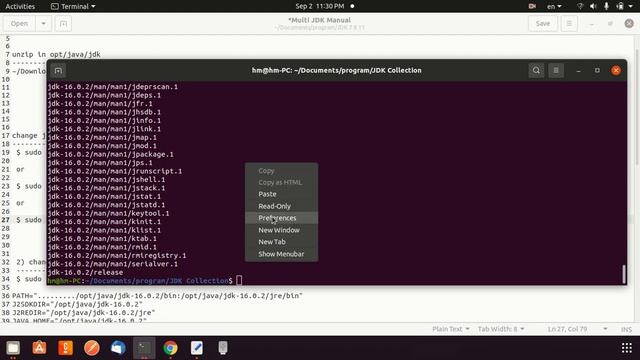Open the 'en' input language dropdown
This screenshot has width=640, height=360.
pyautogui.click(x=554, y=6)
